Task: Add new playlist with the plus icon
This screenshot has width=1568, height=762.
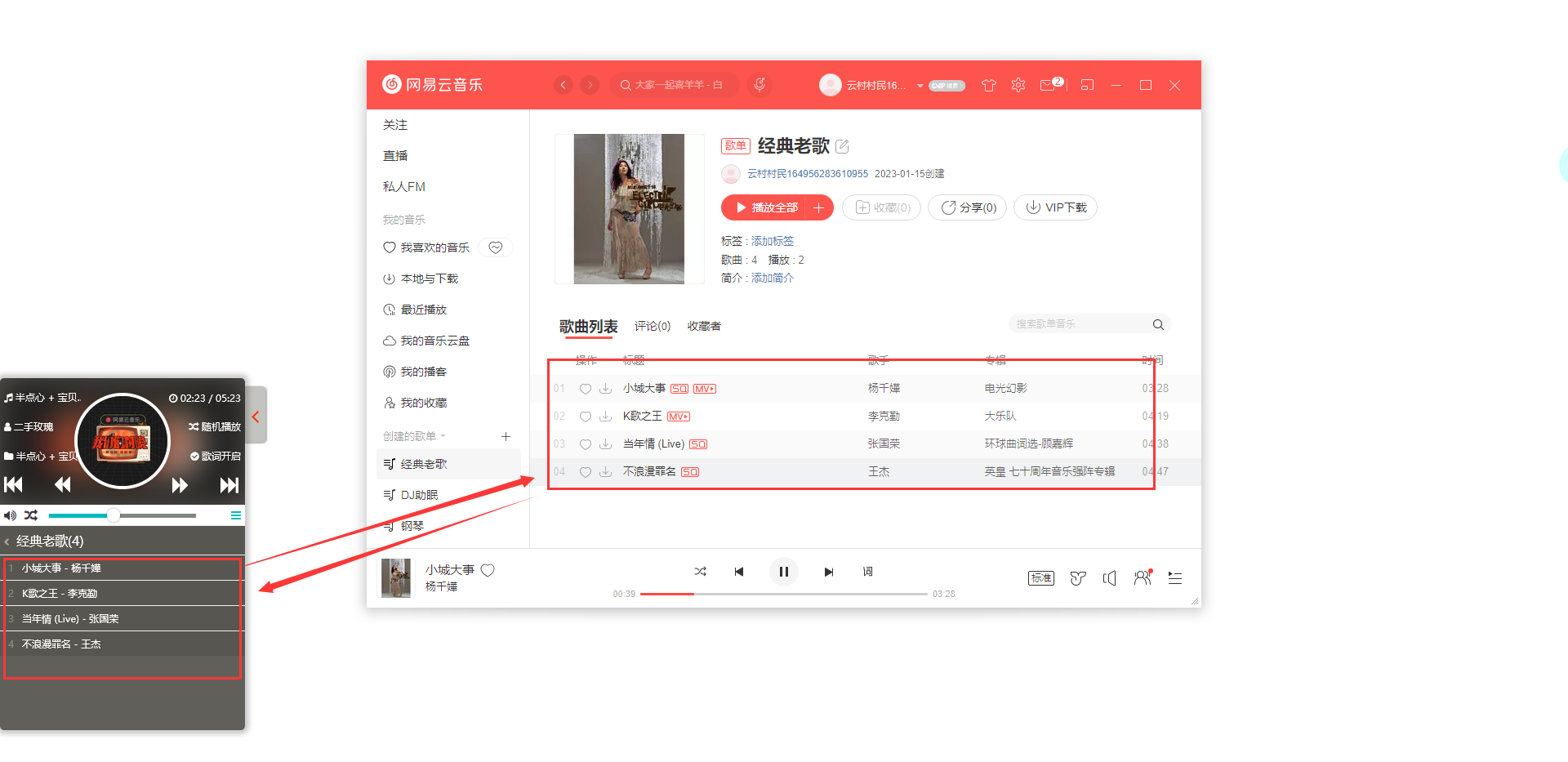Action: (x=506, y=436)
